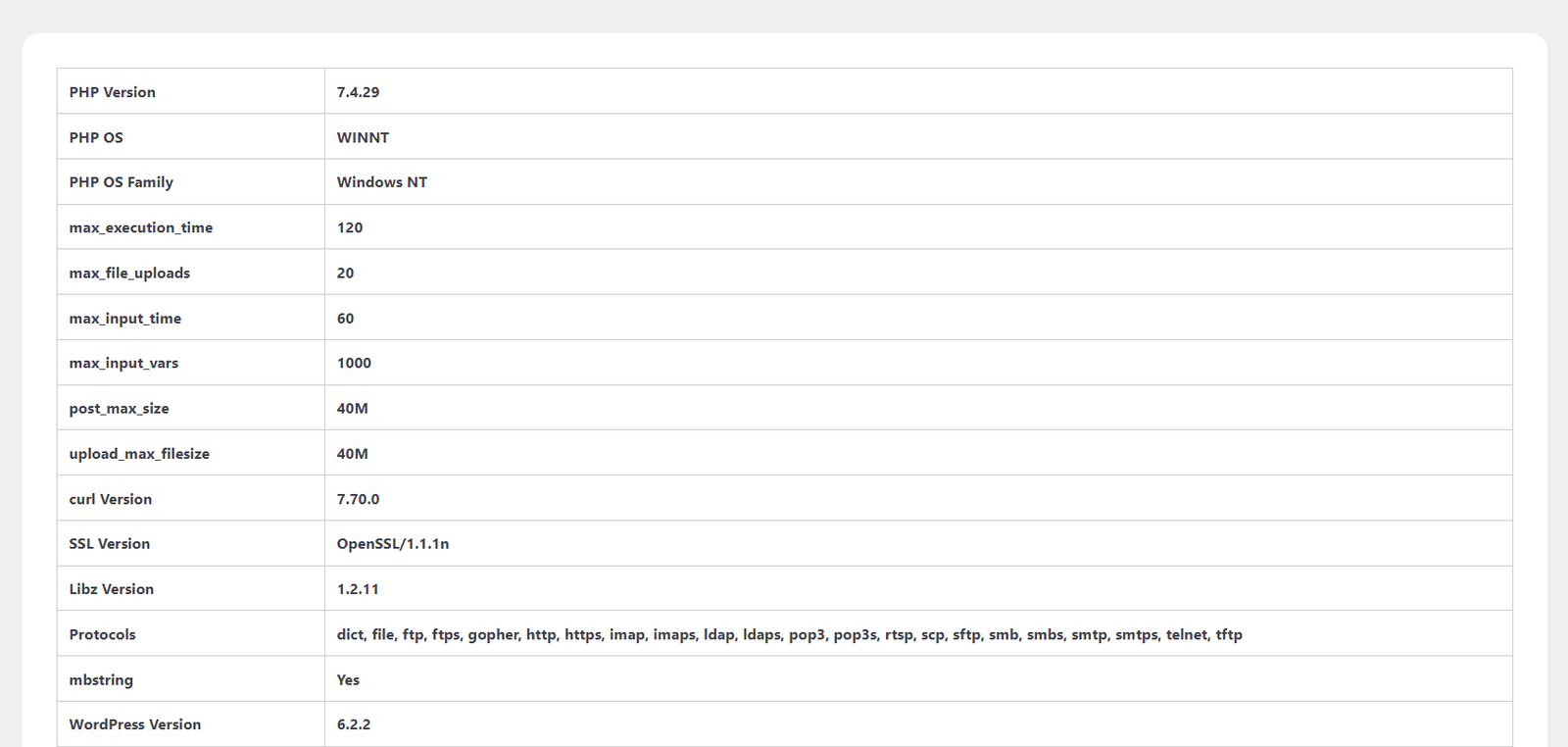Image resolution: width=1568 pixels, height=747 pixels.
Task: Click the upload_max_filesize label
Action: pyautogui.click(x=139, y=454)
